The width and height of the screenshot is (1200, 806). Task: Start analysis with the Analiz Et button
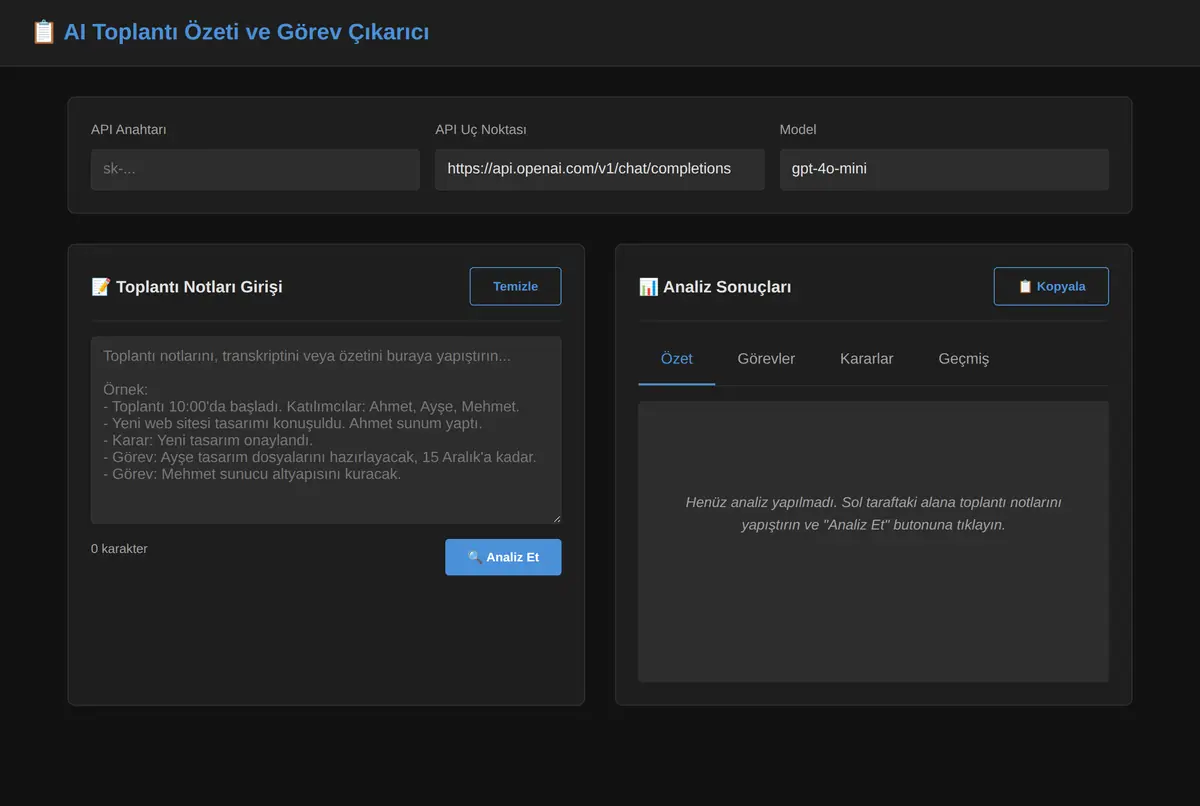click(x=503, y=557)
